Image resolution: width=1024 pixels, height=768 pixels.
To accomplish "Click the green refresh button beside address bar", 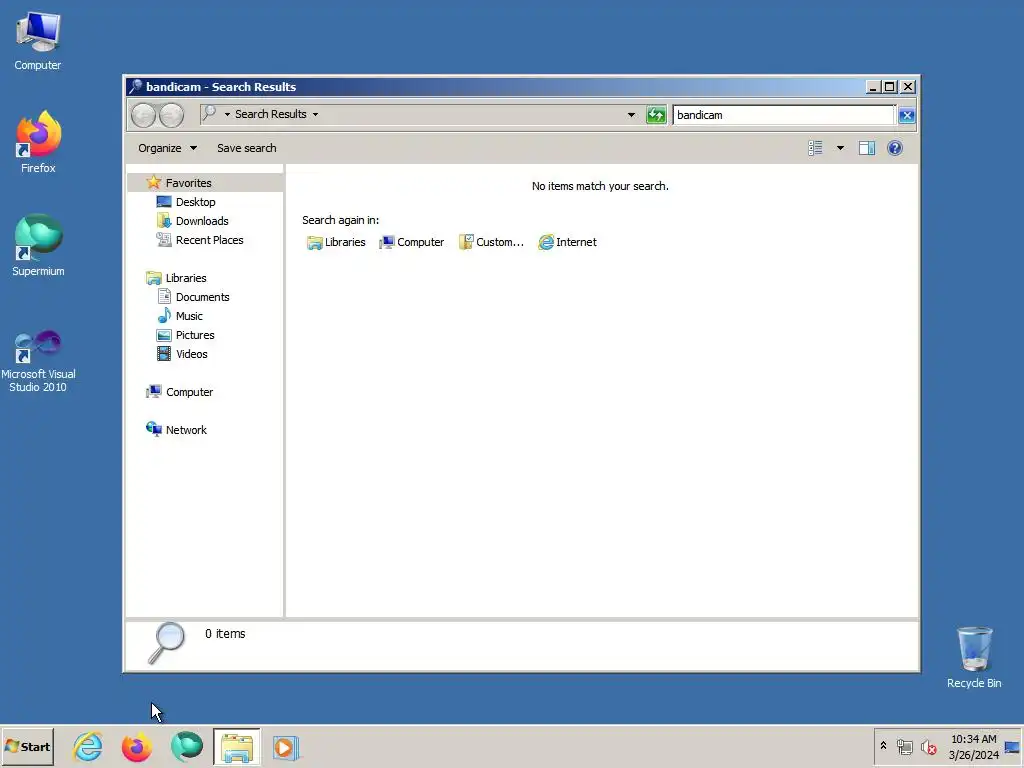I will (656, 115).
